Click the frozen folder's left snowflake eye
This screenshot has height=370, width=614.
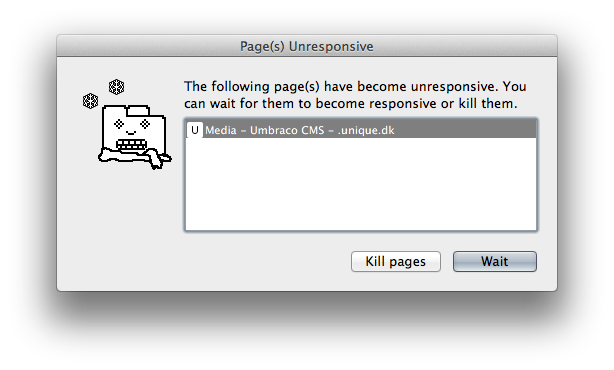[119, 124]
